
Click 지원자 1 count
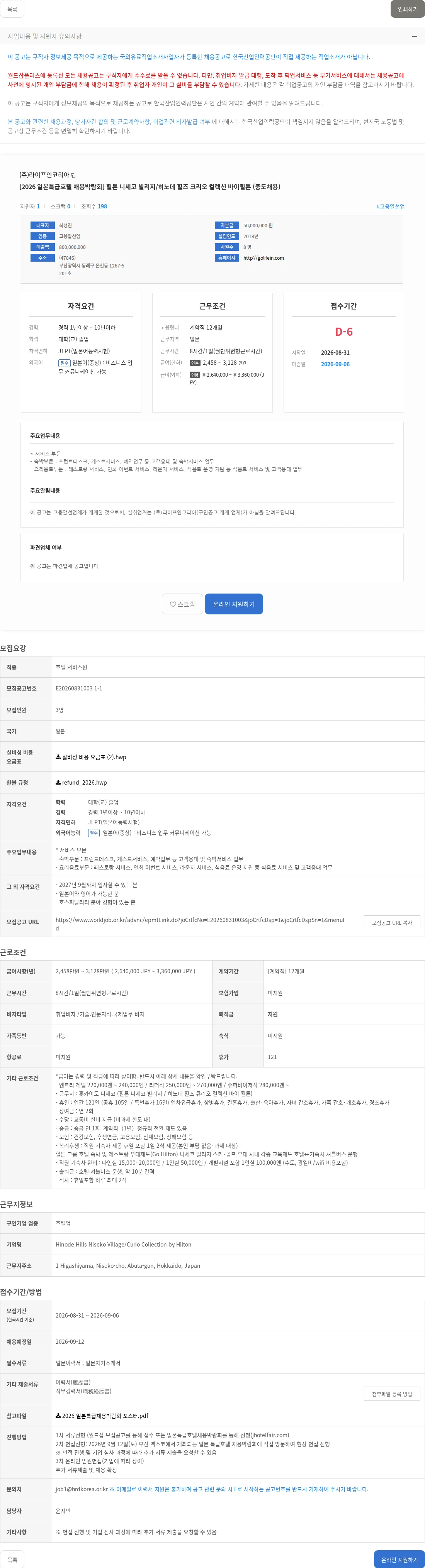pos(30,206)
